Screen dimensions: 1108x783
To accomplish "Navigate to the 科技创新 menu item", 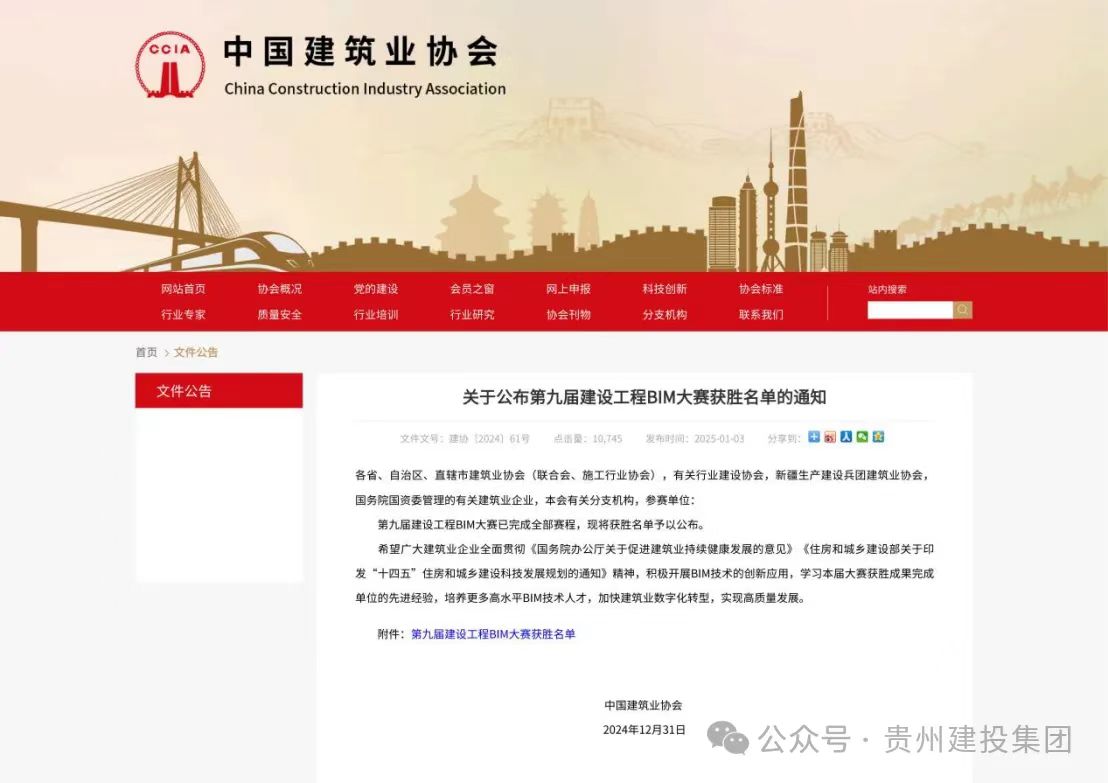I will (x=664, y=289).
